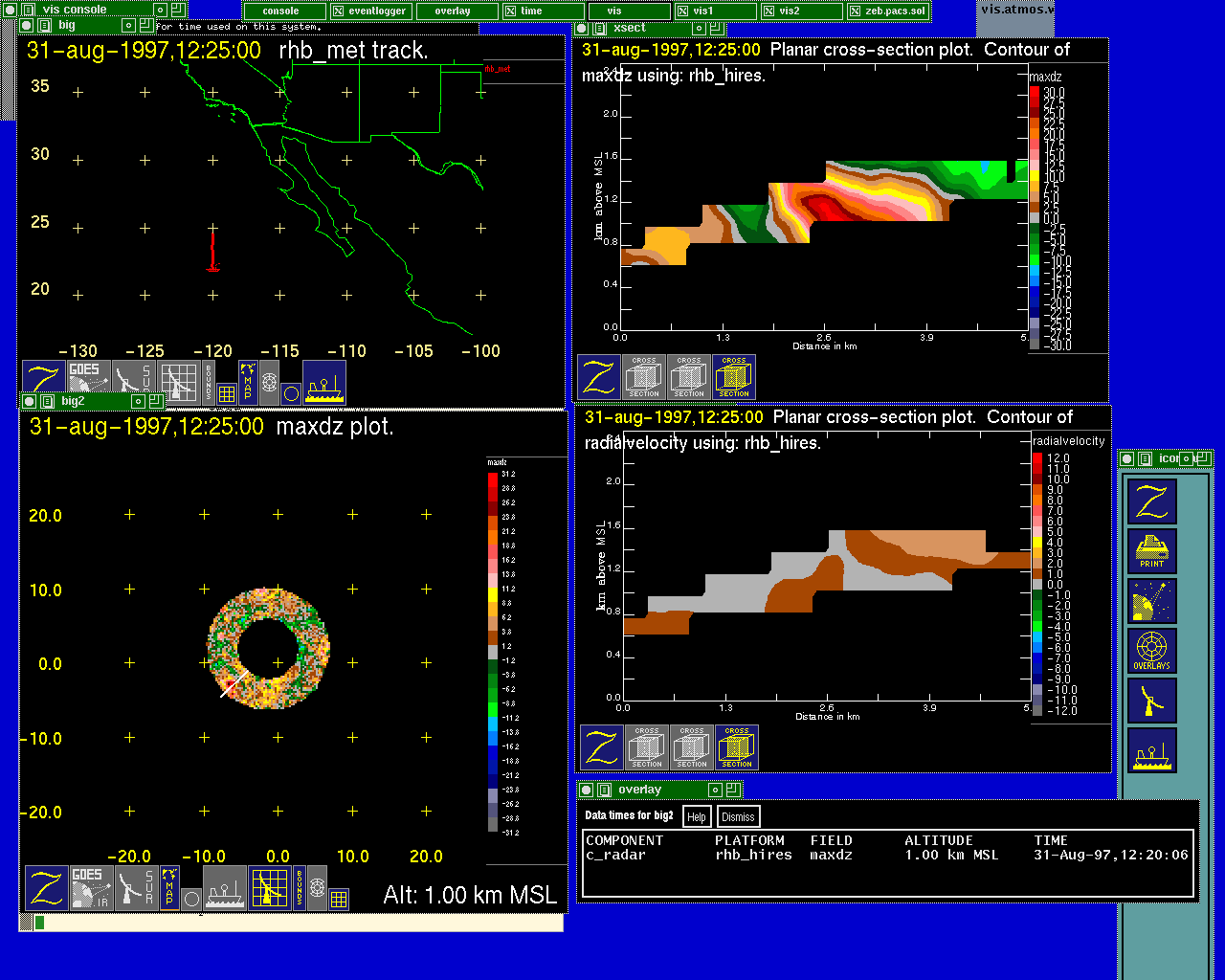
Task: Toggle the vis1 window checkbox
Action: coord(682,11)
